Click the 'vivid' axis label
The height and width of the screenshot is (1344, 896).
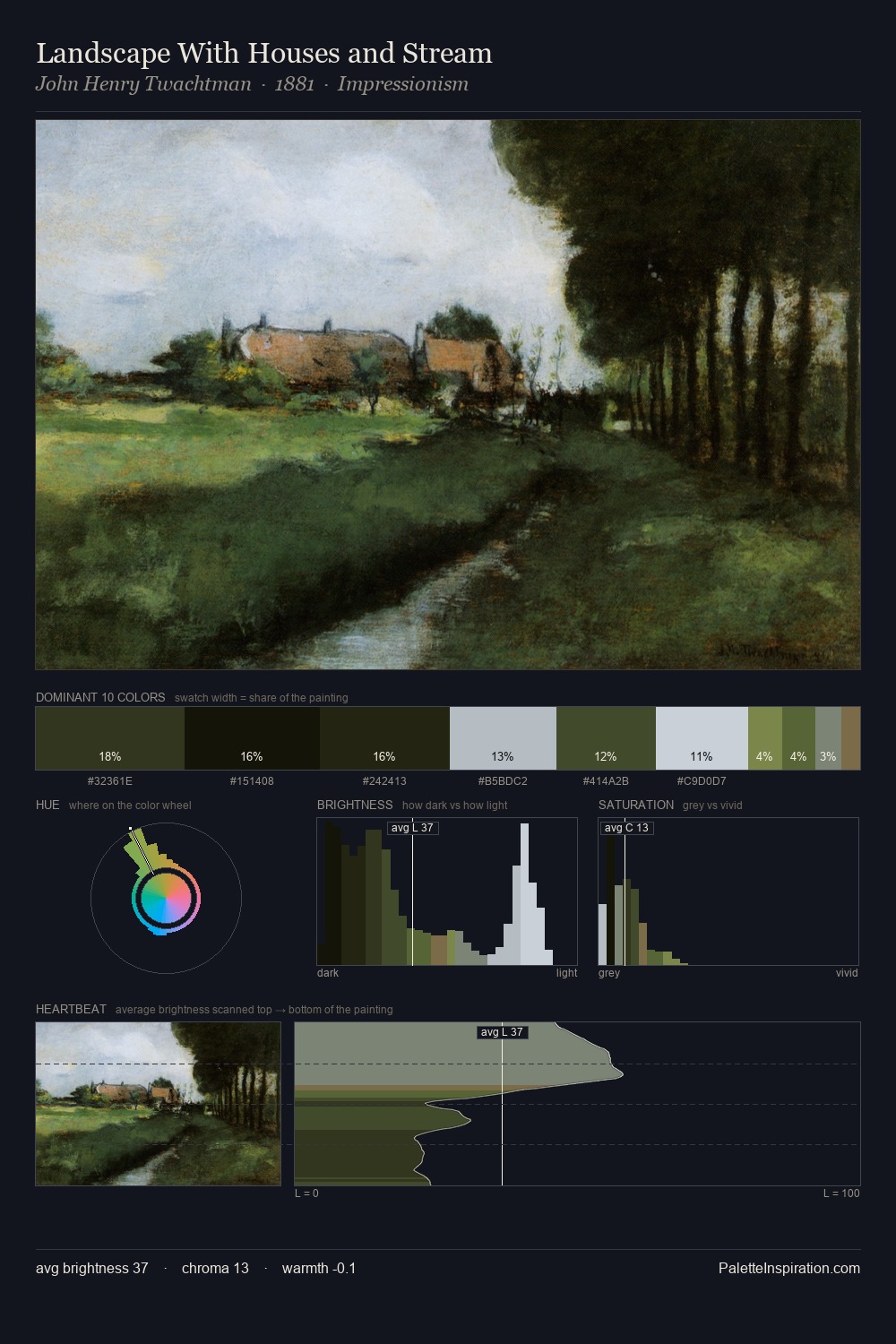pos(847,973)
